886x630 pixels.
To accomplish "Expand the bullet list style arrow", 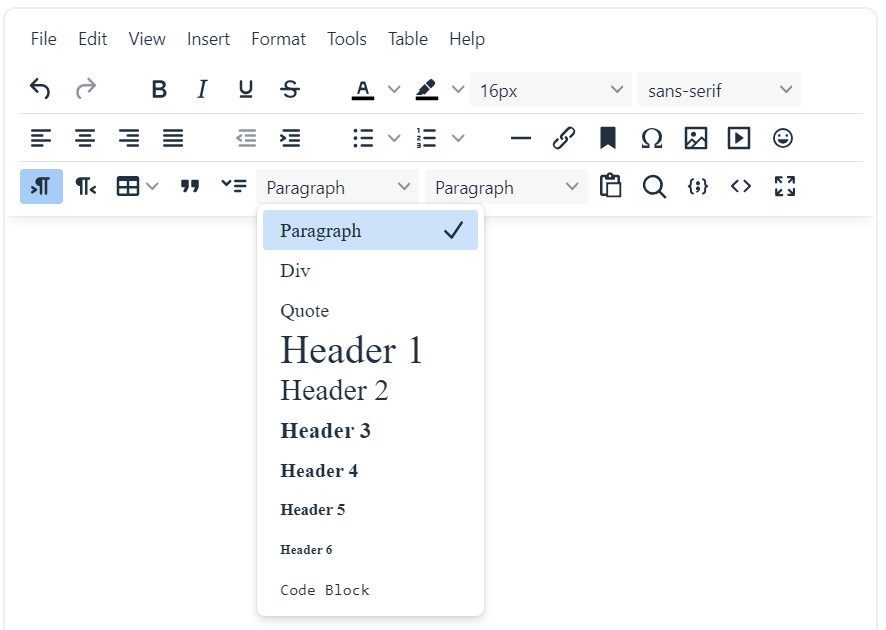I will (394, 138).
